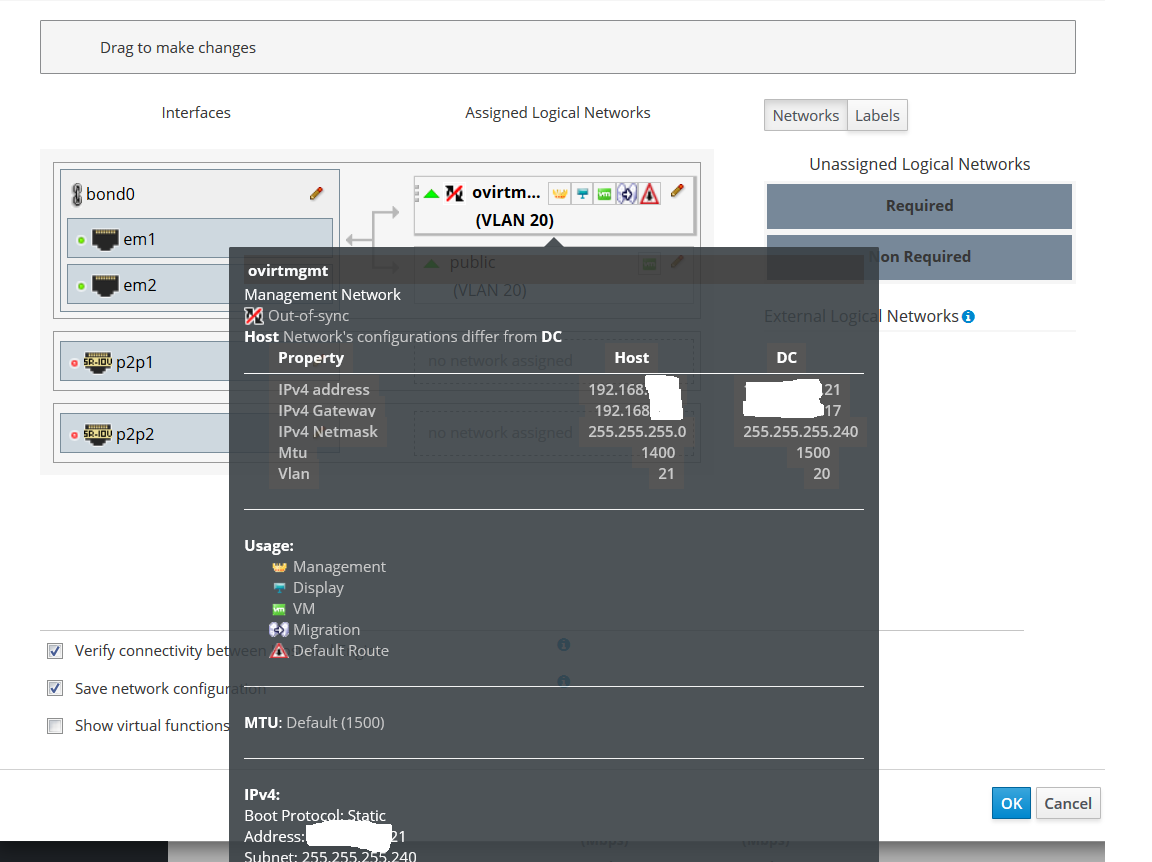Click the green VM icon on ovirtmgmt
The width and height of the screenshot is (1152, 862).
pos(604,193)
